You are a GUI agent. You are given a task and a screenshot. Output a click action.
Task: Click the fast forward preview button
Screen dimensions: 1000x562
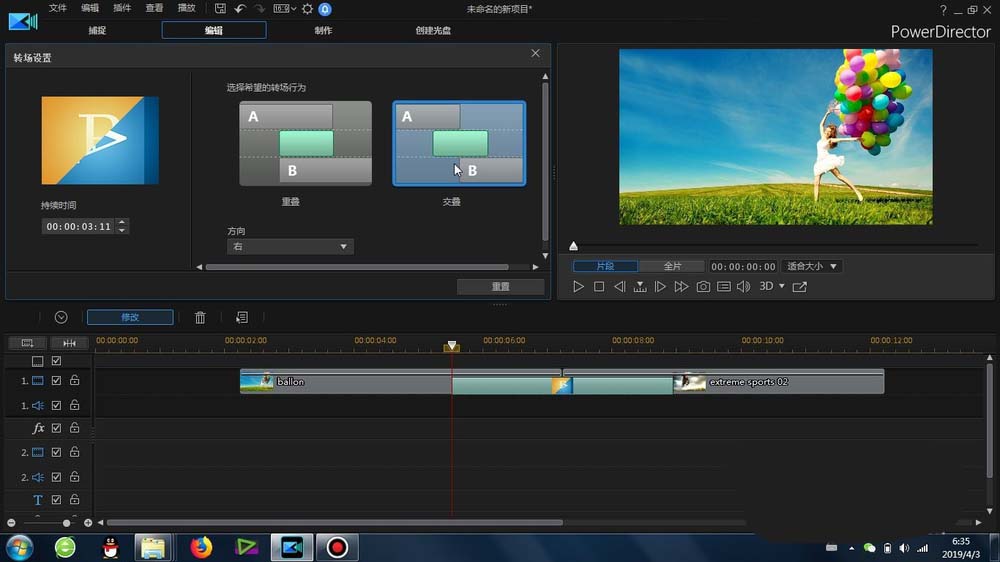tap(681, 287)
